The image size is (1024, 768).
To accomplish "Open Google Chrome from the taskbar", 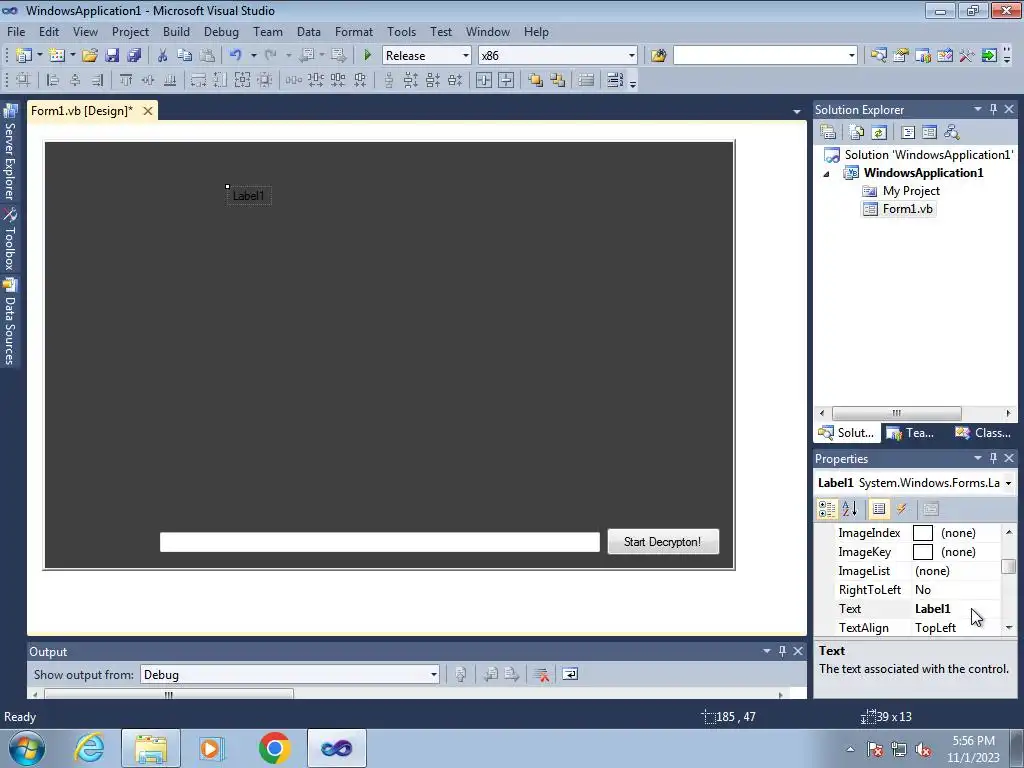I will pos(274,748).
